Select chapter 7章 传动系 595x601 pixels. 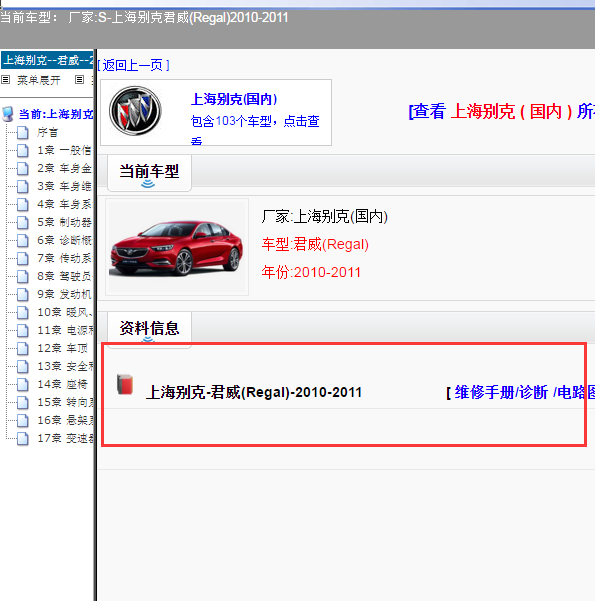pos(64,259)
